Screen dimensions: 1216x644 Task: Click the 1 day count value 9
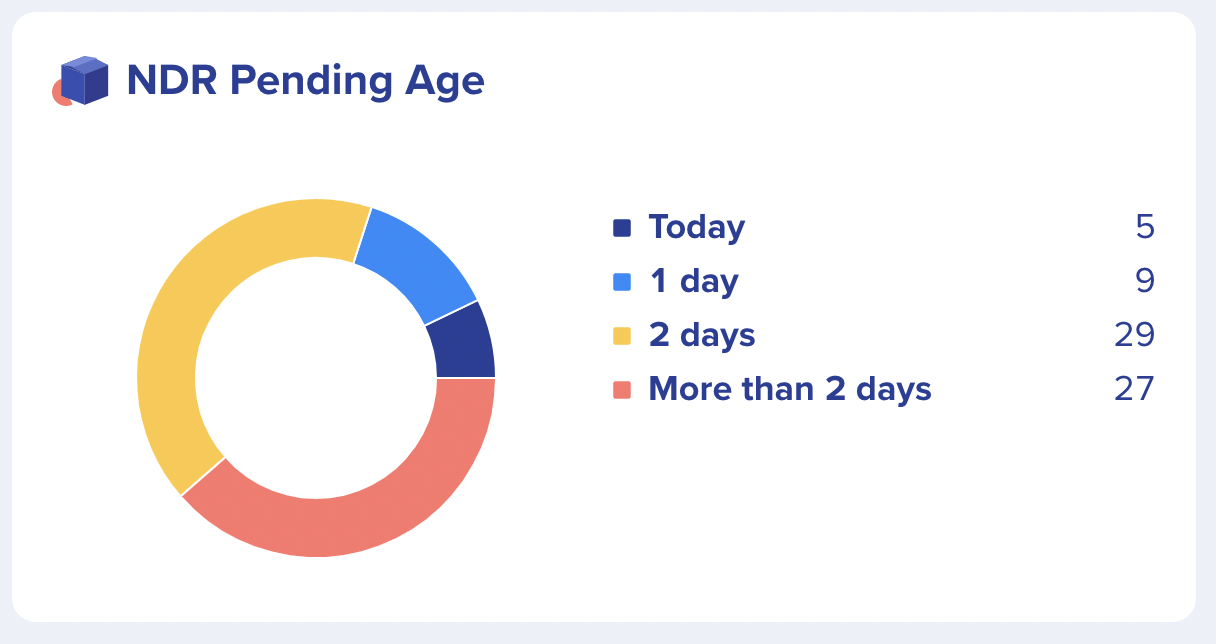pos(1144,282)
